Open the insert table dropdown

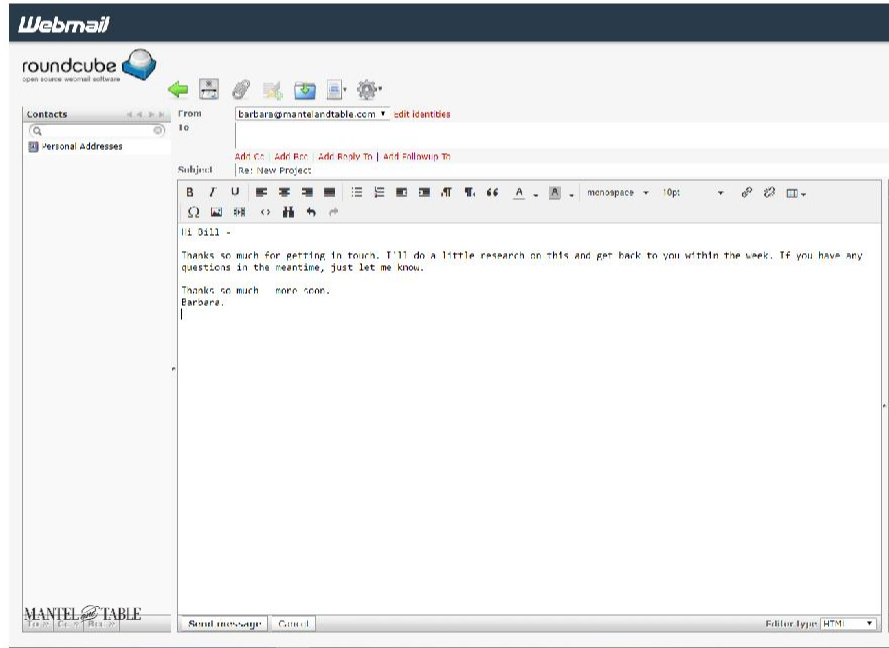796,193
